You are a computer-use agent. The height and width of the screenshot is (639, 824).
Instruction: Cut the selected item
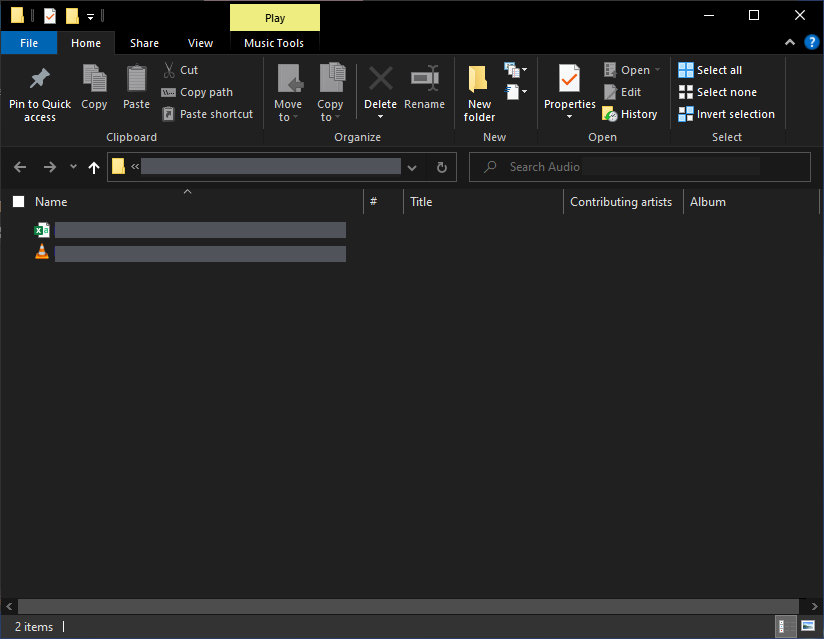tap(180, 70)
